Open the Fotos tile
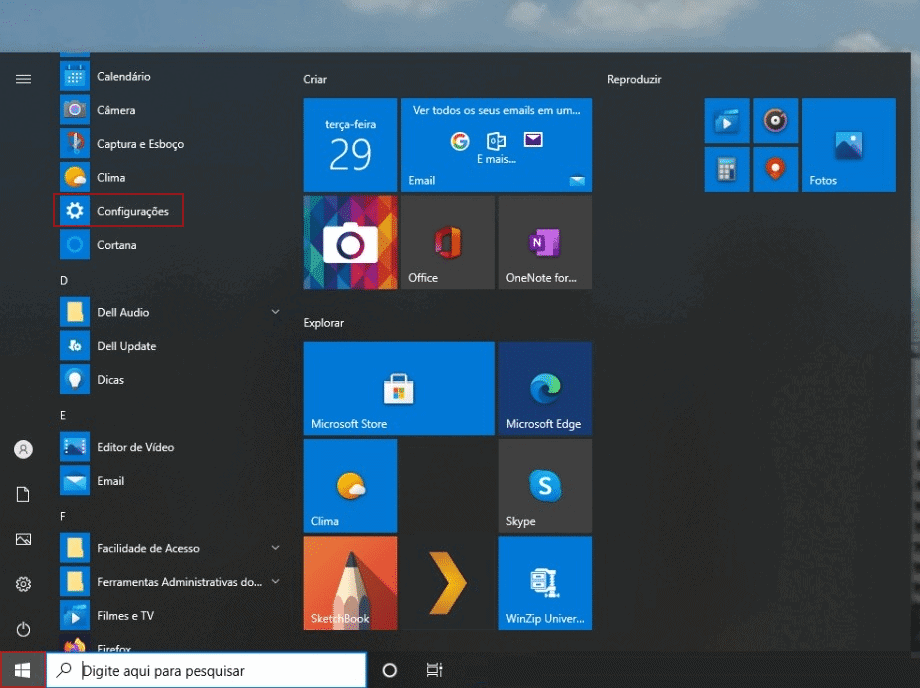 coord(849,145)
